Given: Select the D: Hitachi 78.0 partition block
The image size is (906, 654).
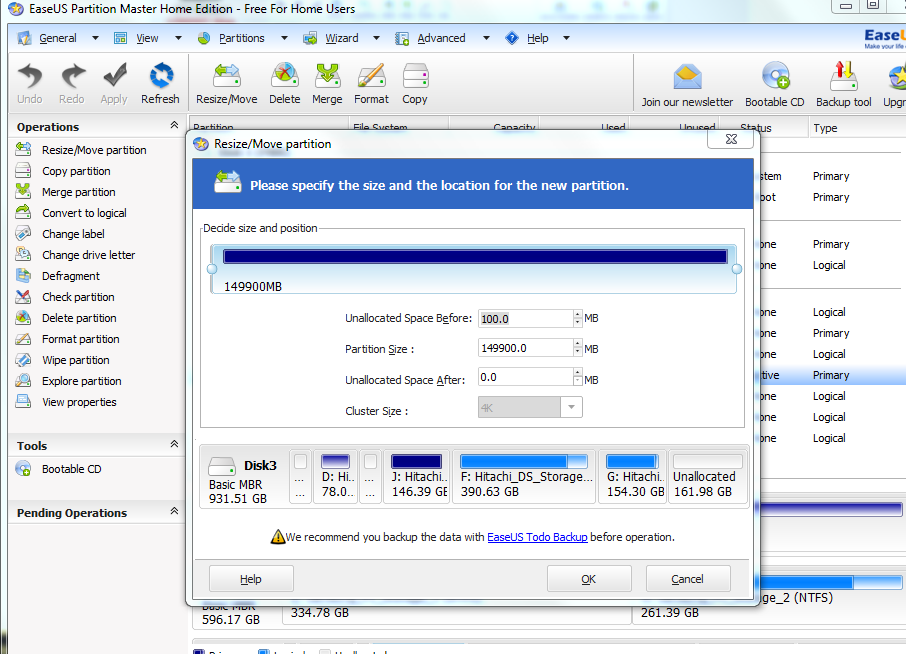Looking at the screenshot, I should click(336, 477).
